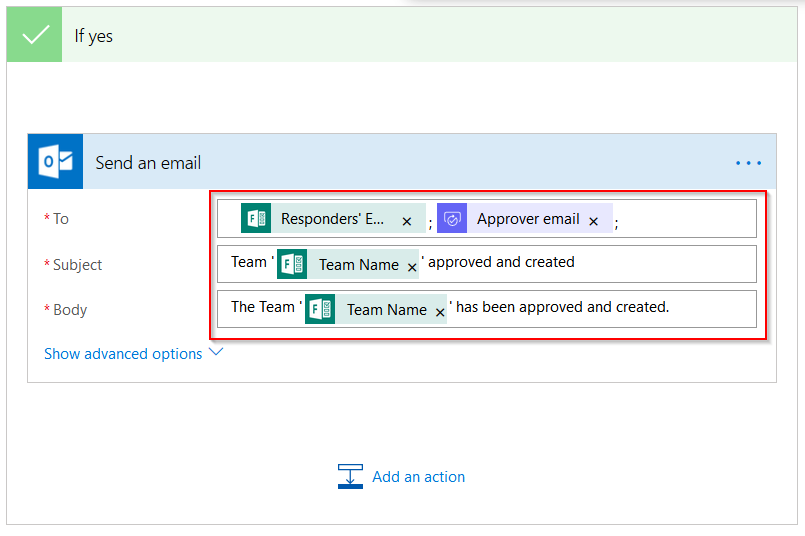Click the chevron next to Show advanced options
The height and width of the screenshot is (536, 805).
tap(216, 352)
